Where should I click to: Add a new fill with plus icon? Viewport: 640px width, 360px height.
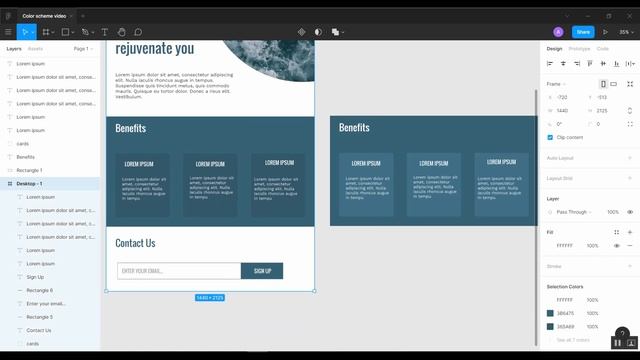630,232
